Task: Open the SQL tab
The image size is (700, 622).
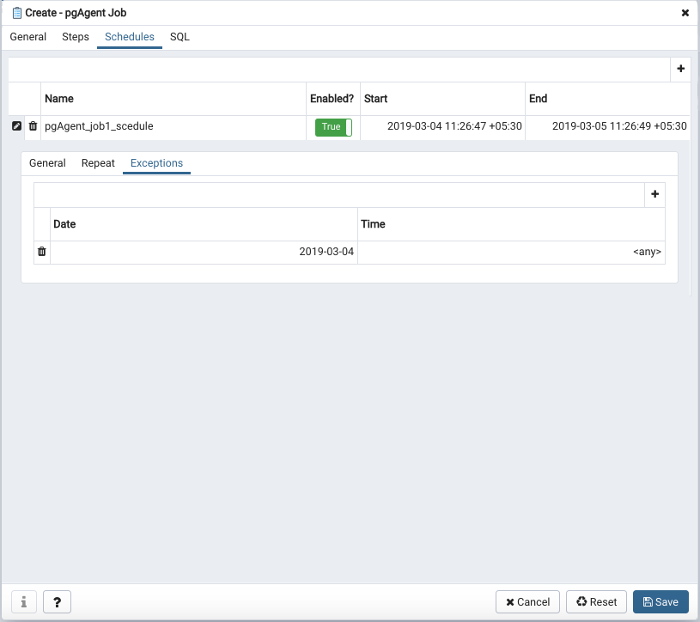Action: [x=179, y=37]
